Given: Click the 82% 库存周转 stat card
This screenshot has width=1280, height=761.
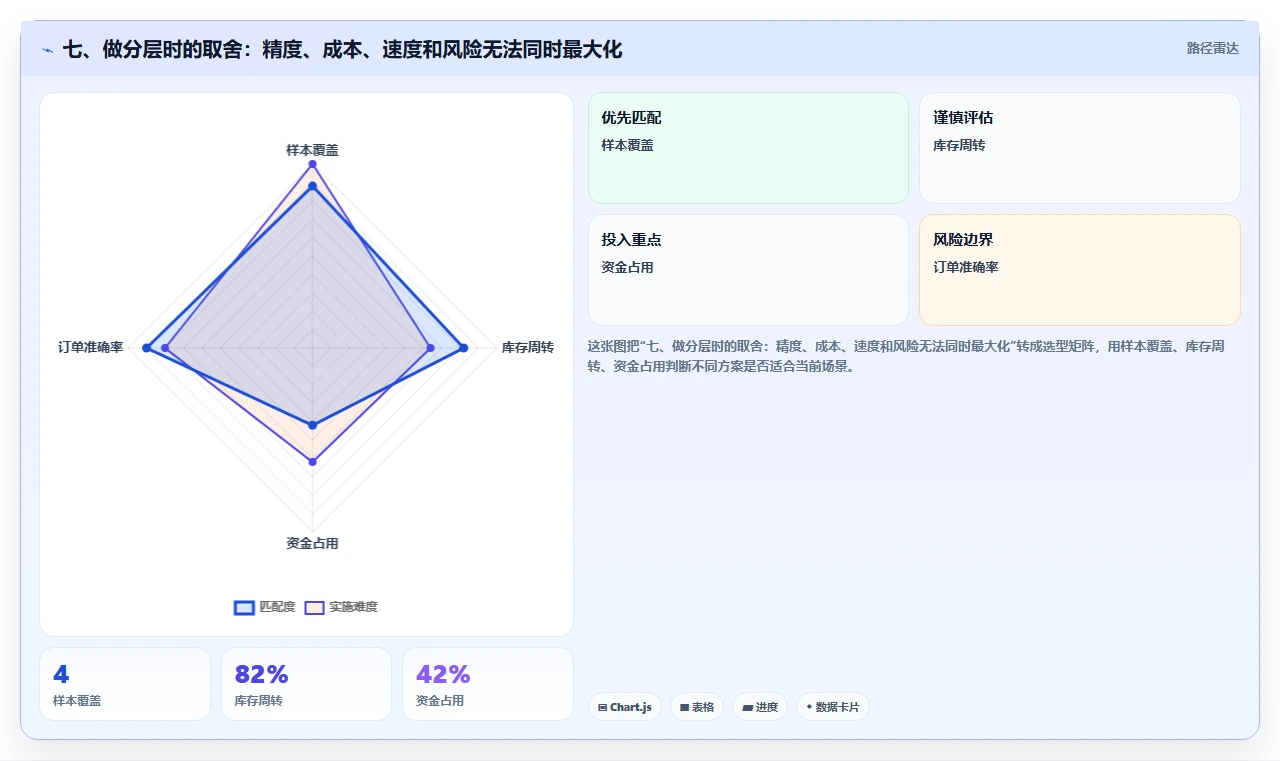Looking at the screenshot, I should point(306,684).
